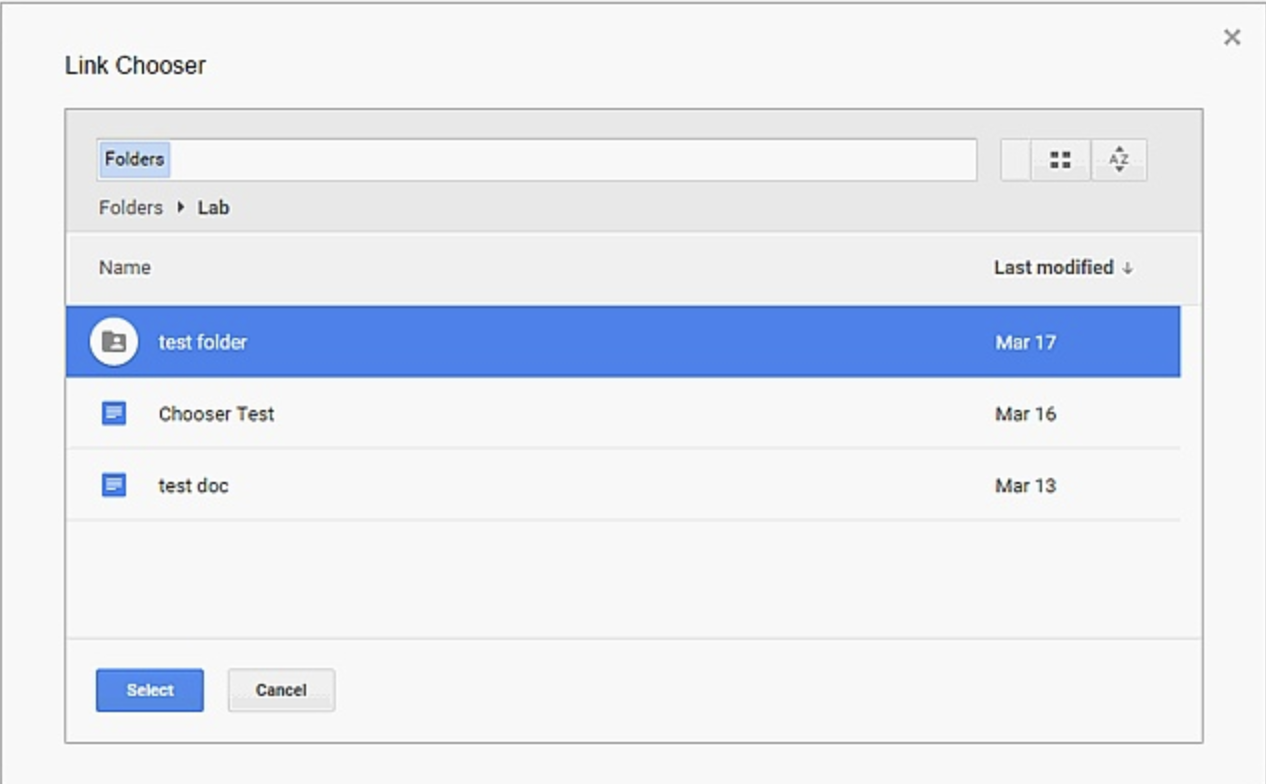The image size is (1266, 784).
Task: Click the breadcrumb arrow between Folders and Lab
Action: click(x=180, y=208)
